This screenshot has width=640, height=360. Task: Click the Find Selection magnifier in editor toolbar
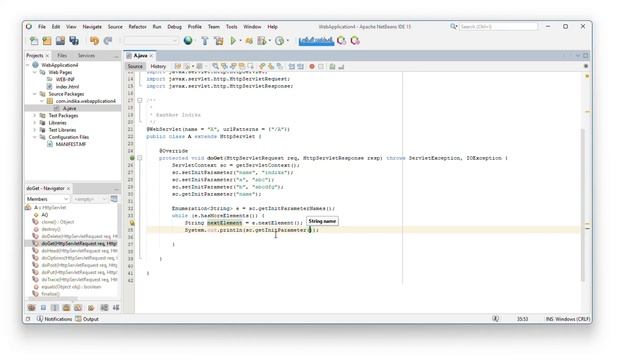(x=215, y=66)
